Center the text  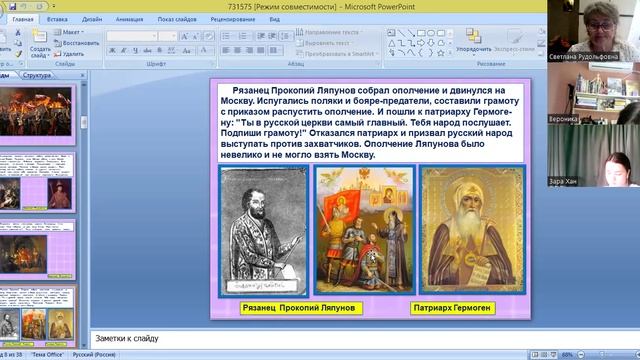(x=238, y=51)
